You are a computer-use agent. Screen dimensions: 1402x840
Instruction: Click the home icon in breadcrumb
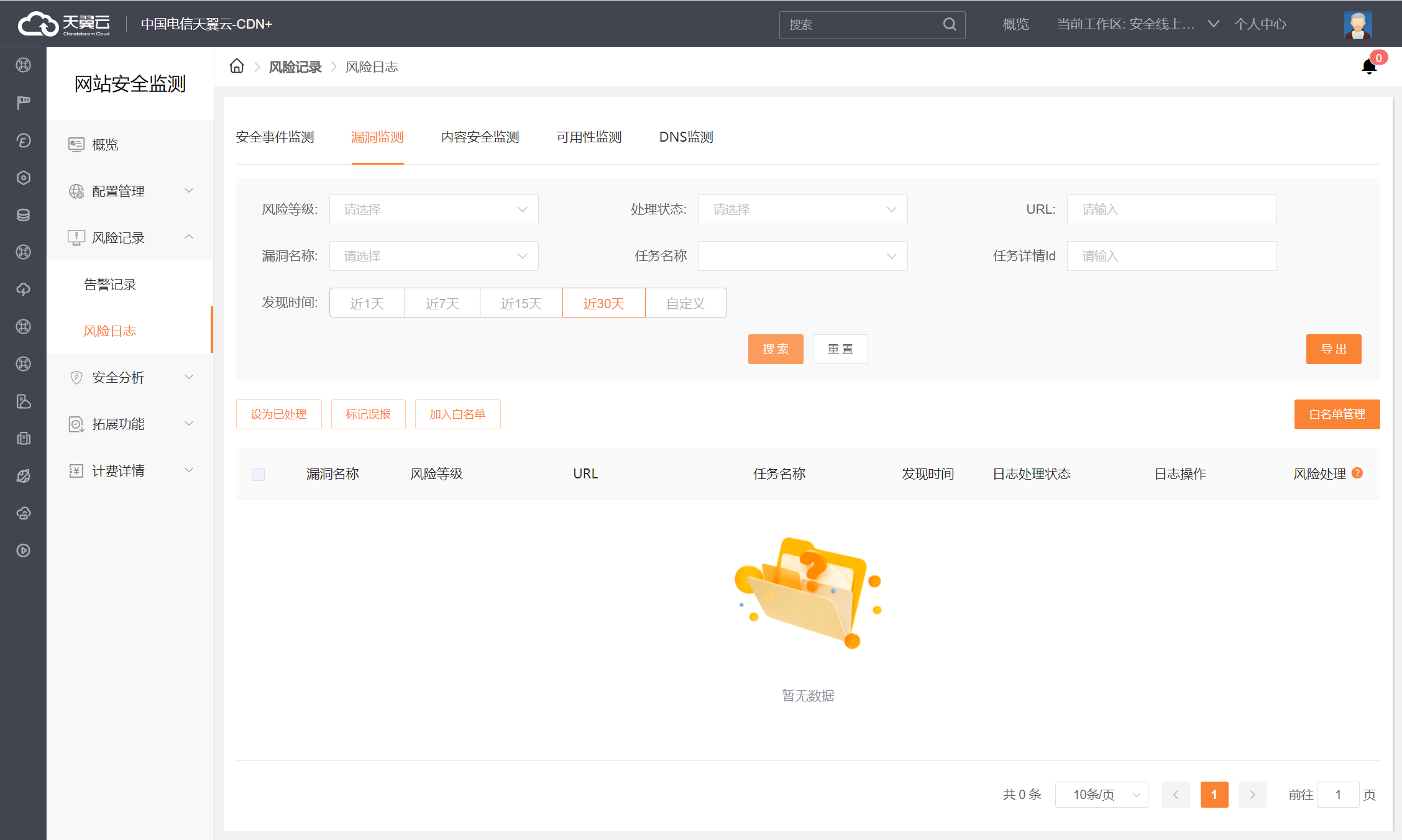pyautogui.click(x=237, y=66)
